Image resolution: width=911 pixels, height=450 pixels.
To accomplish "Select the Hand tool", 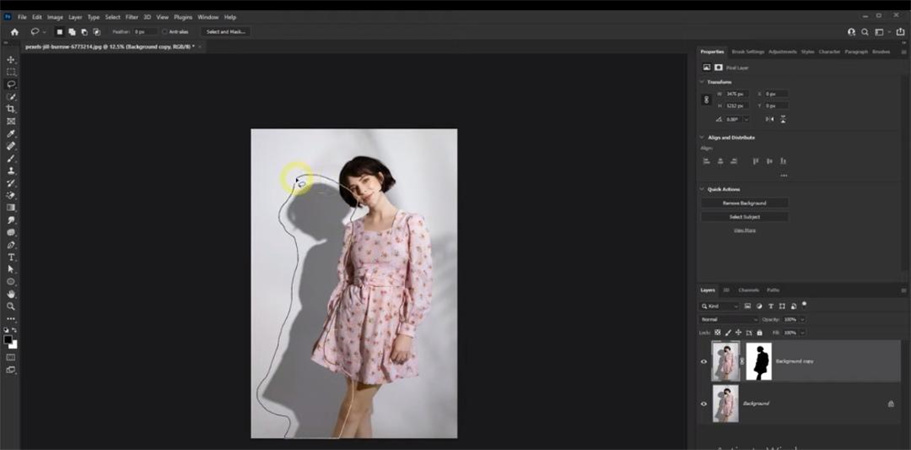I will click(x=11, y=294).
